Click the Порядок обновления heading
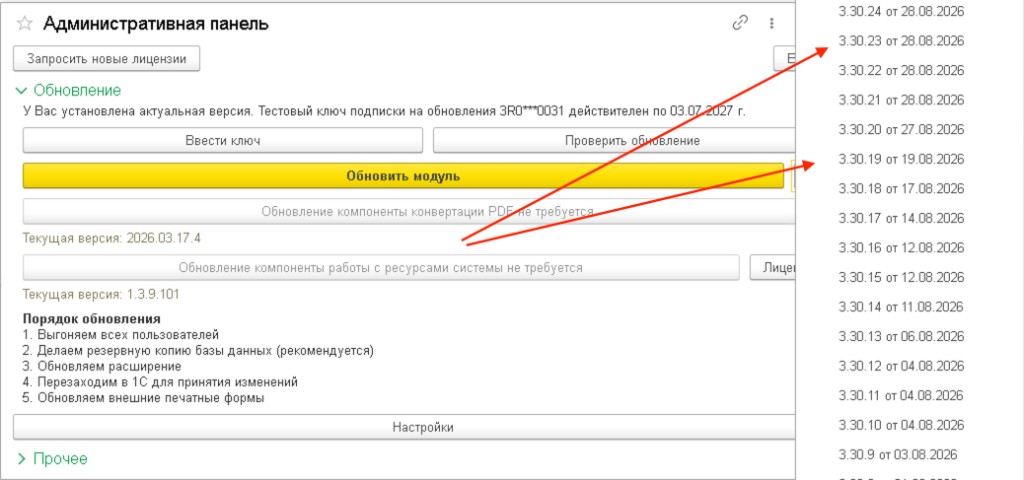Viewport: 1024px width, 480px height. (91, 319)
